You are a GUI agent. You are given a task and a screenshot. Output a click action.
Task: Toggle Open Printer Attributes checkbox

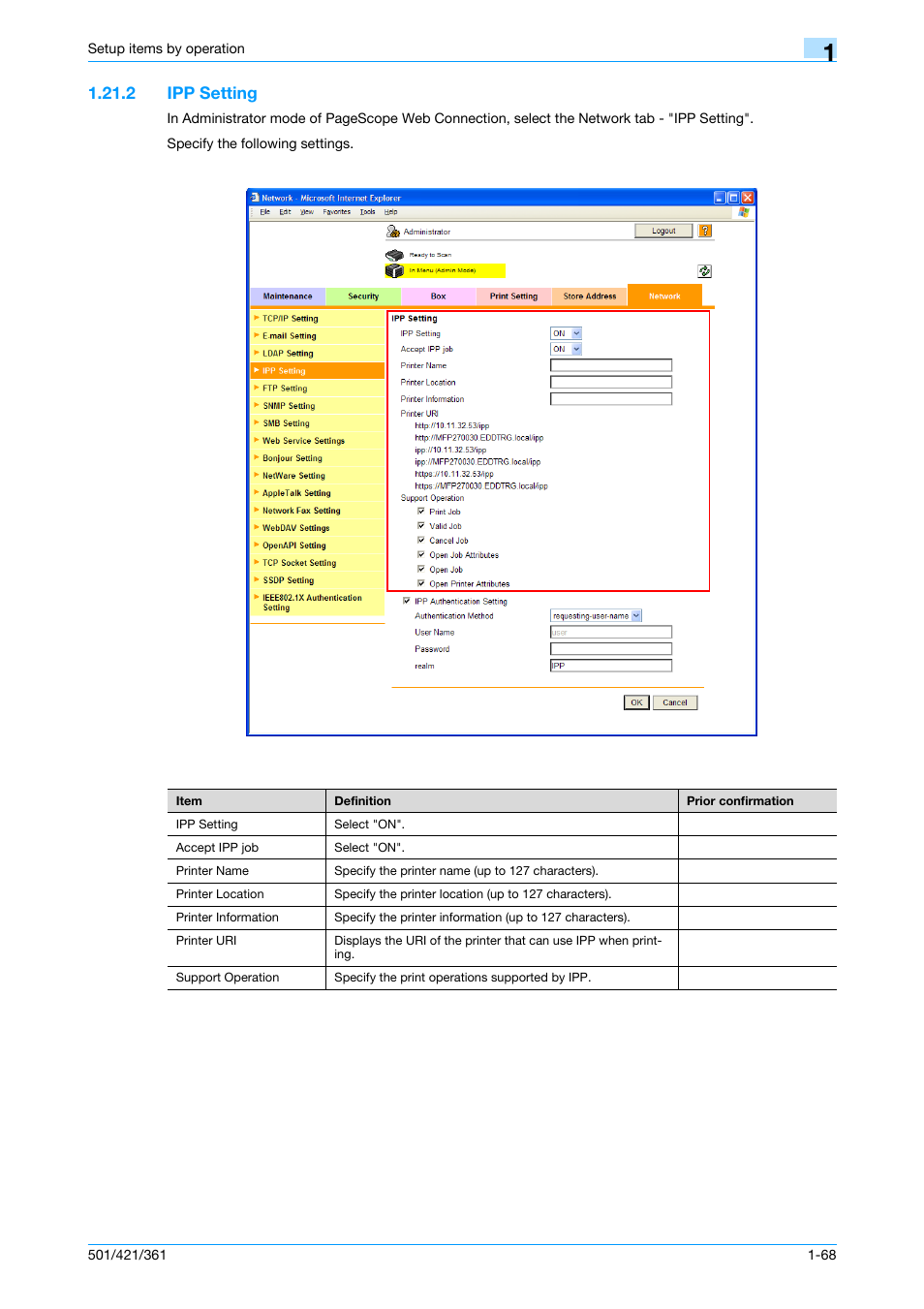coord(421,583)
